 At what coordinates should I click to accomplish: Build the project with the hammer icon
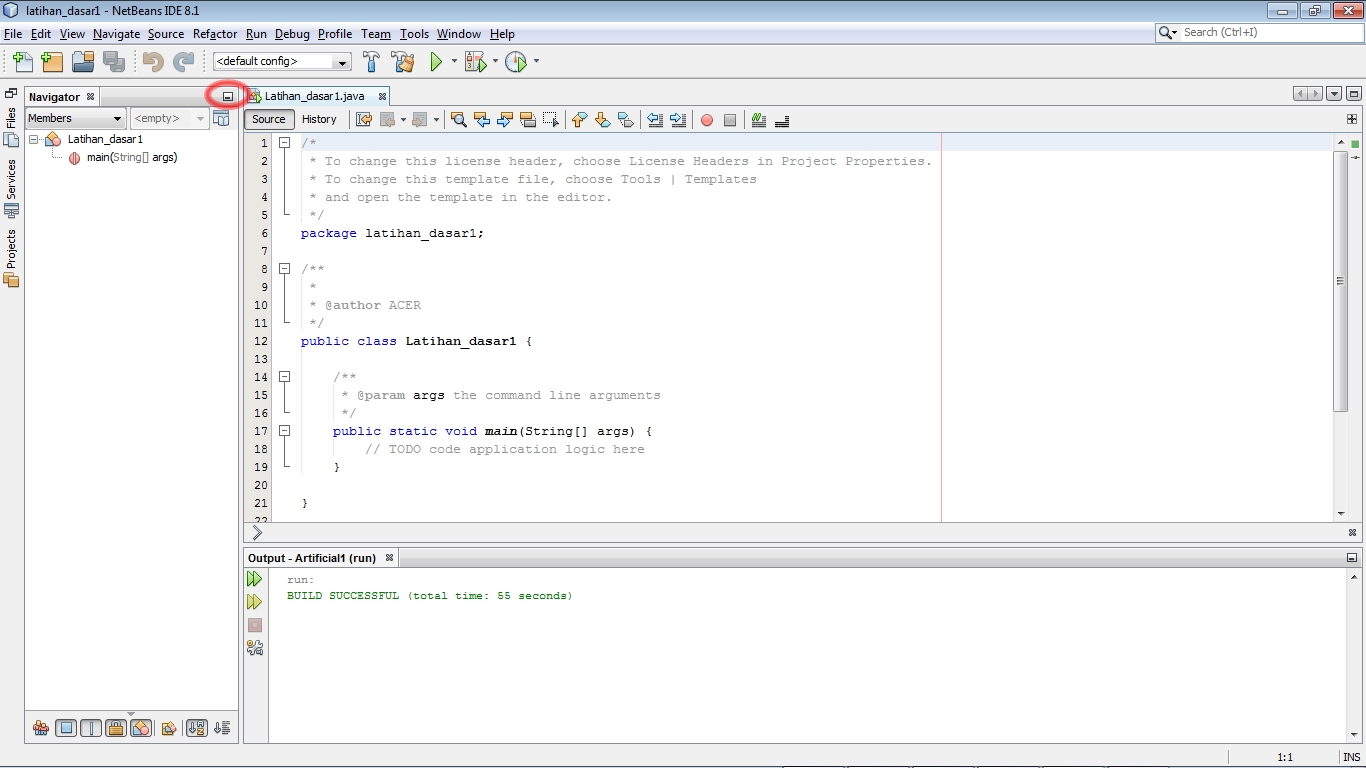point(371,61)
